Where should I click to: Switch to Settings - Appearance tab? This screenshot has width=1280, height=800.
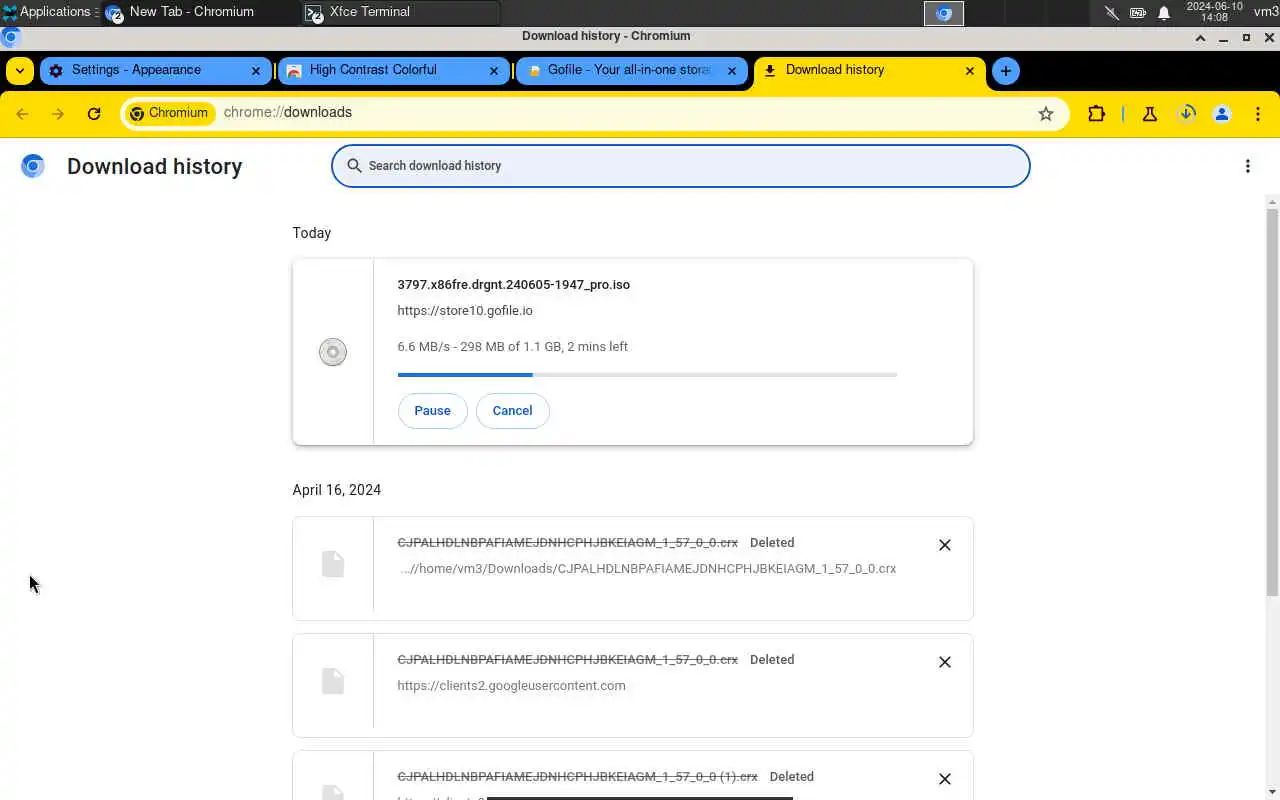(x=155, y=71)
